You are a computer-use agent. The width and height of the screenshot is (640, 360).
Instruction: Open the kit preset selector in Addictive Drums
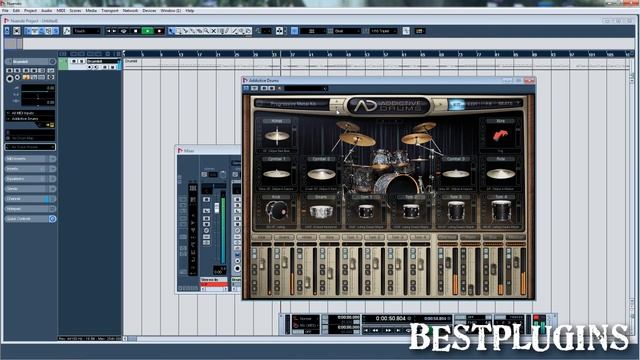[292, 104]
